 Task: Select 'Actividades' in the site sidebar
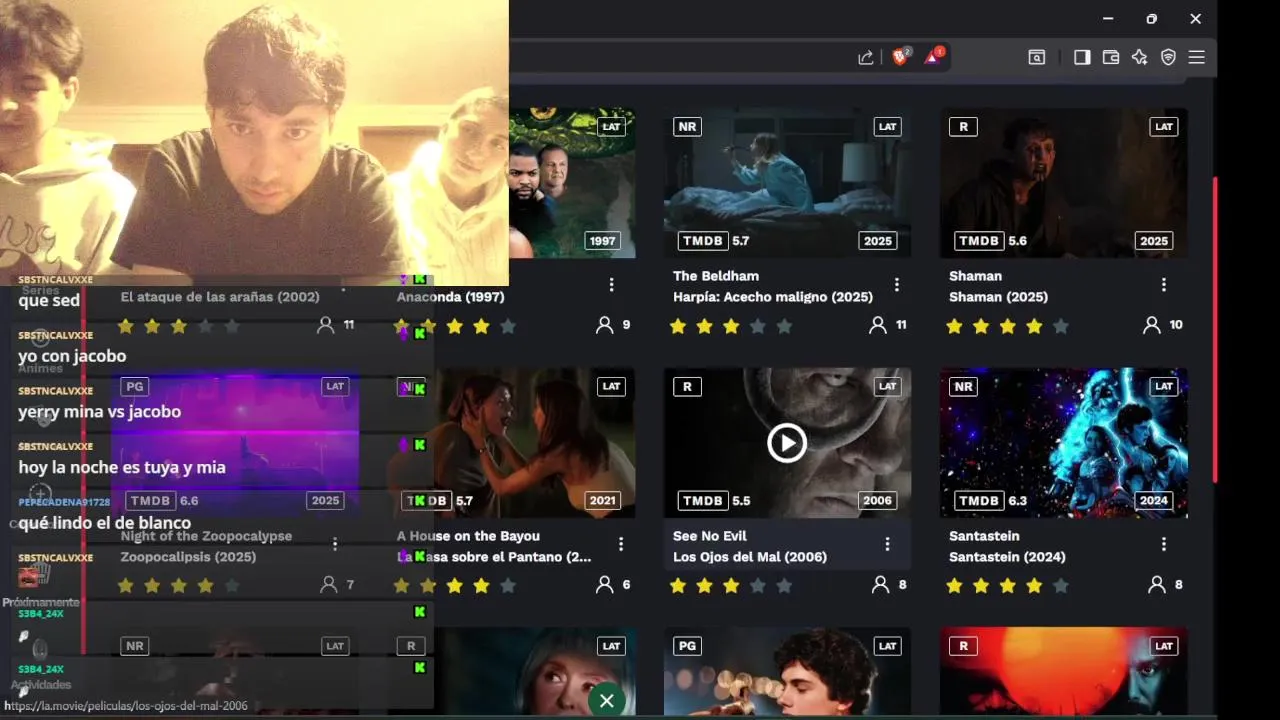tap(40, 685)
